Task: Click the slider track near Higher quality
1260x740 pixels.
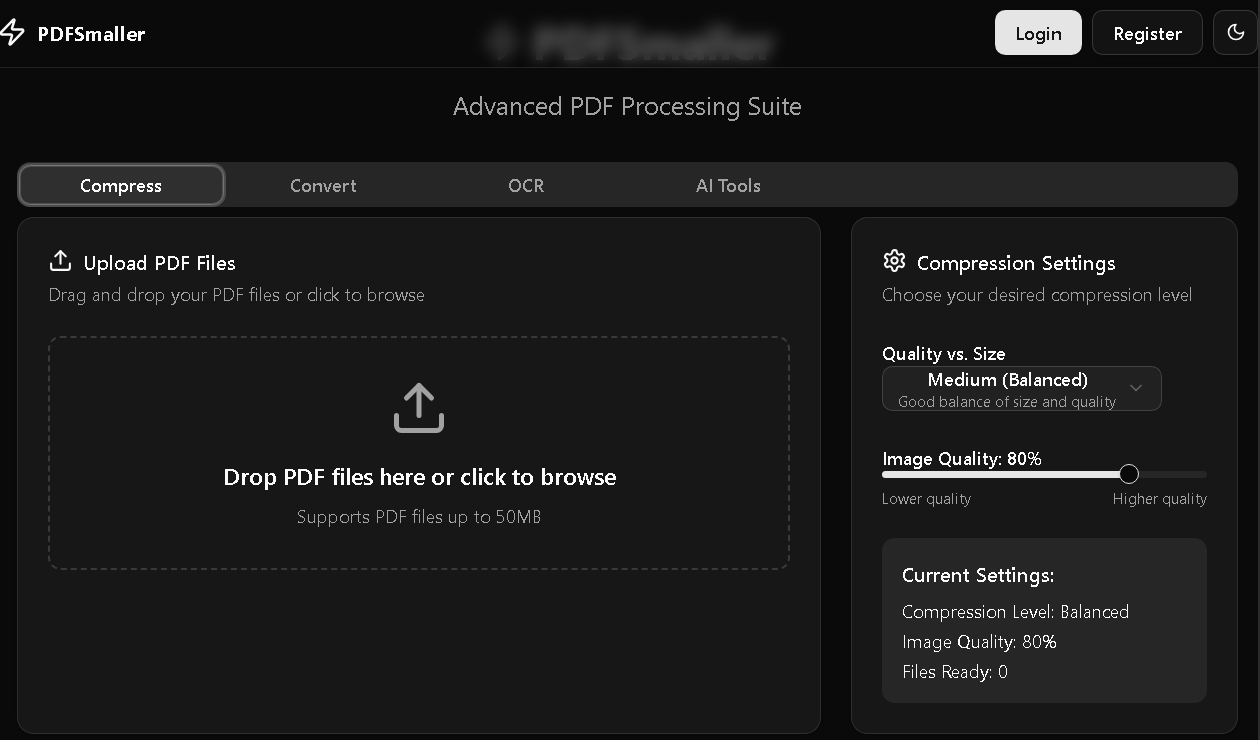Action: (1180, 474)
